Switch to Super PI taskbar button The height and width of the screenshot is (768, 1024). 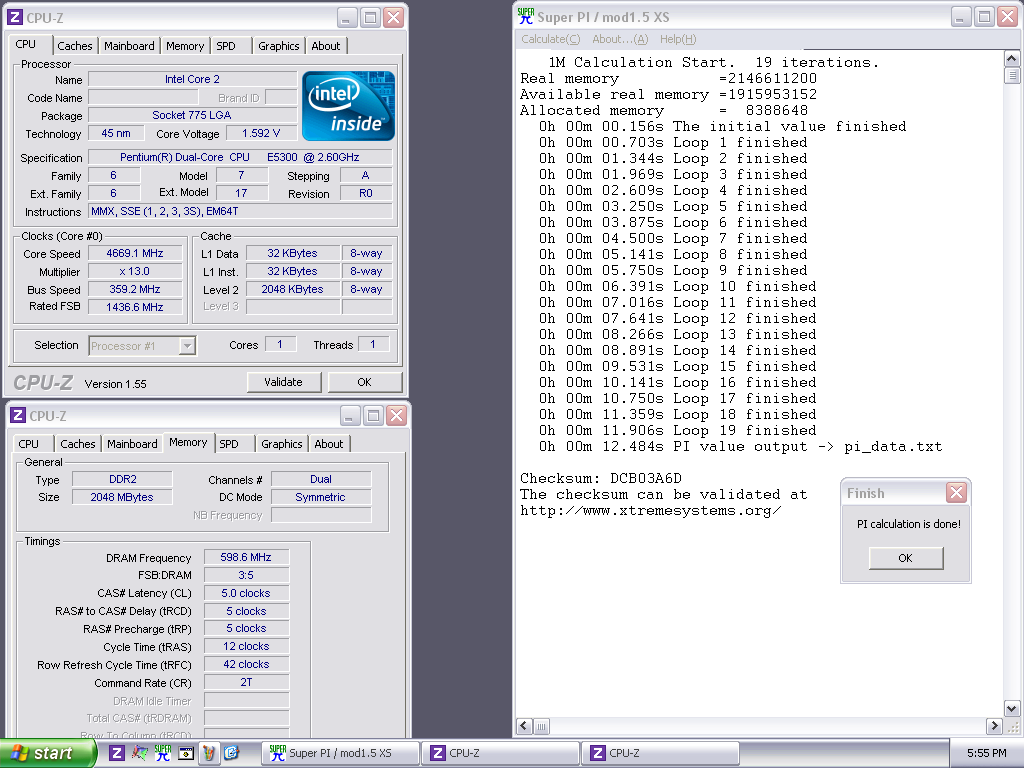click(x=340, y=753)
